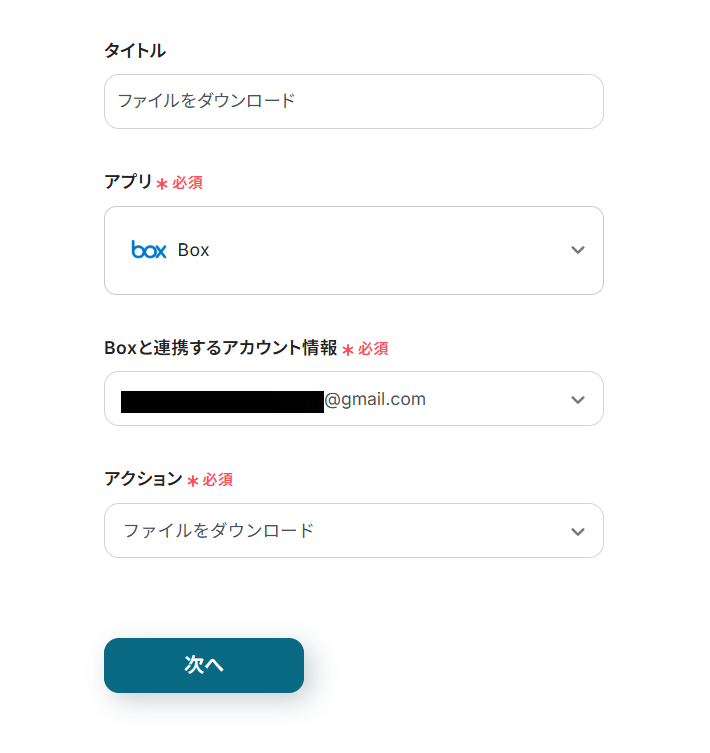Click the @gmail.com account text

point(375,399)
